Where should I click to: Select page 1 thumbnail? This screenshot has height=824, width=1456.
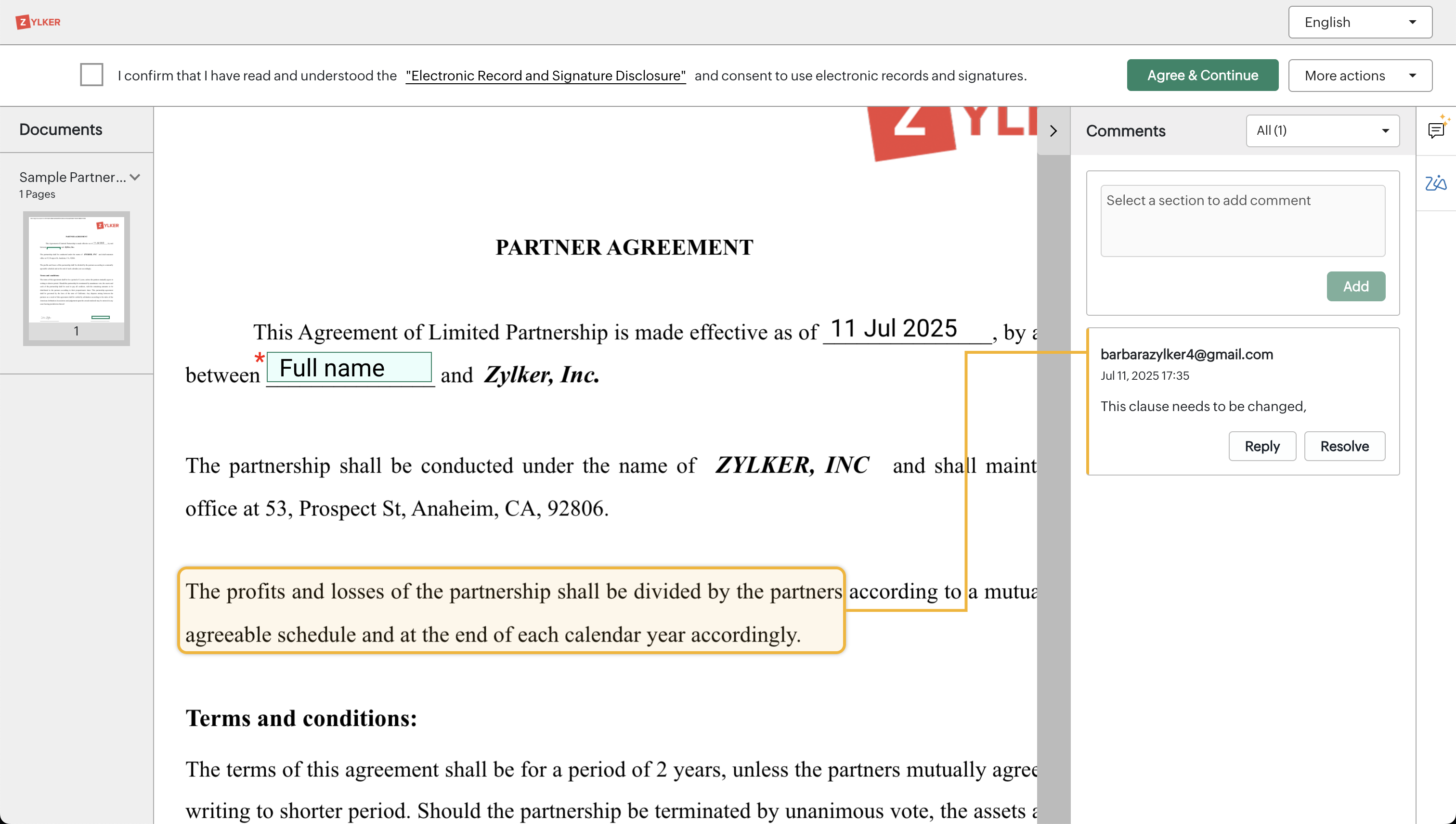pos(77,270)
